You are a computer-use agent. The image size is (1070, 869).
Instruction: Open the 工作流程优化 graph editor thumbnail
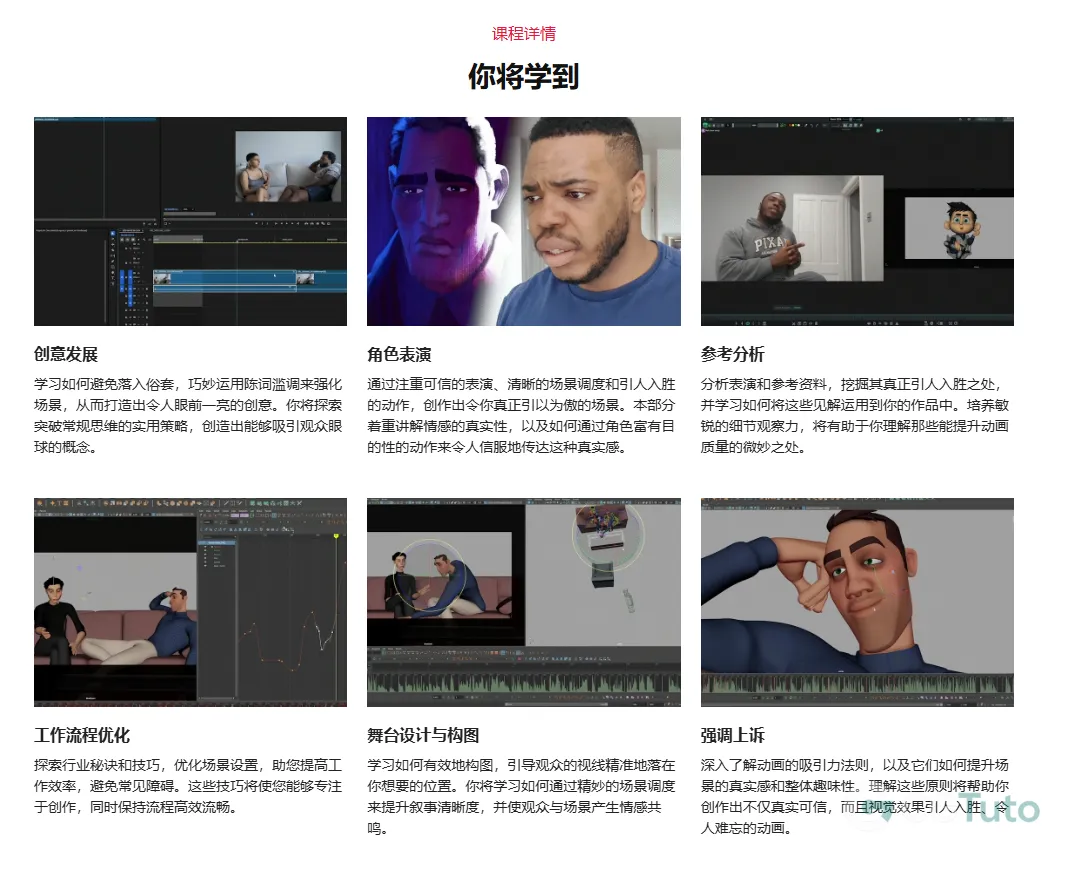190,602
